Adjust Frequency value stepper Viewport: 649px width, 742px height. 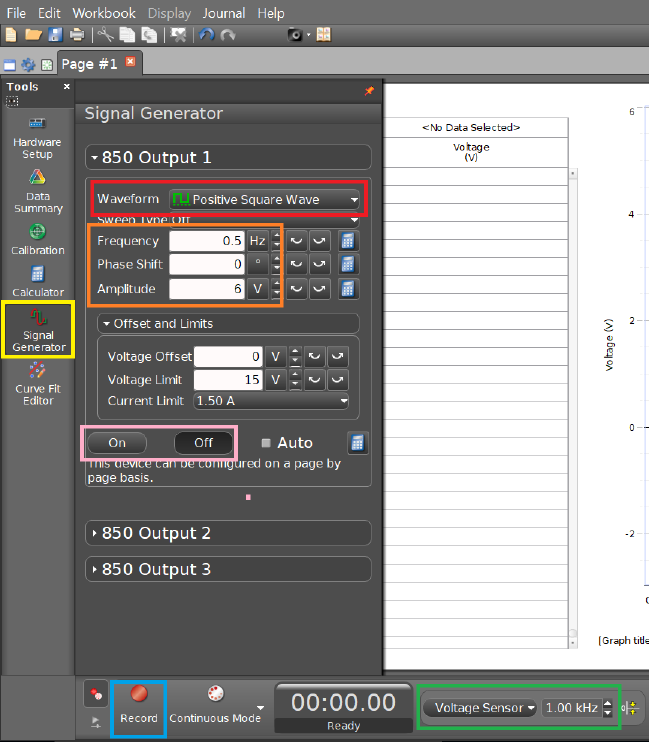[276, 241]
